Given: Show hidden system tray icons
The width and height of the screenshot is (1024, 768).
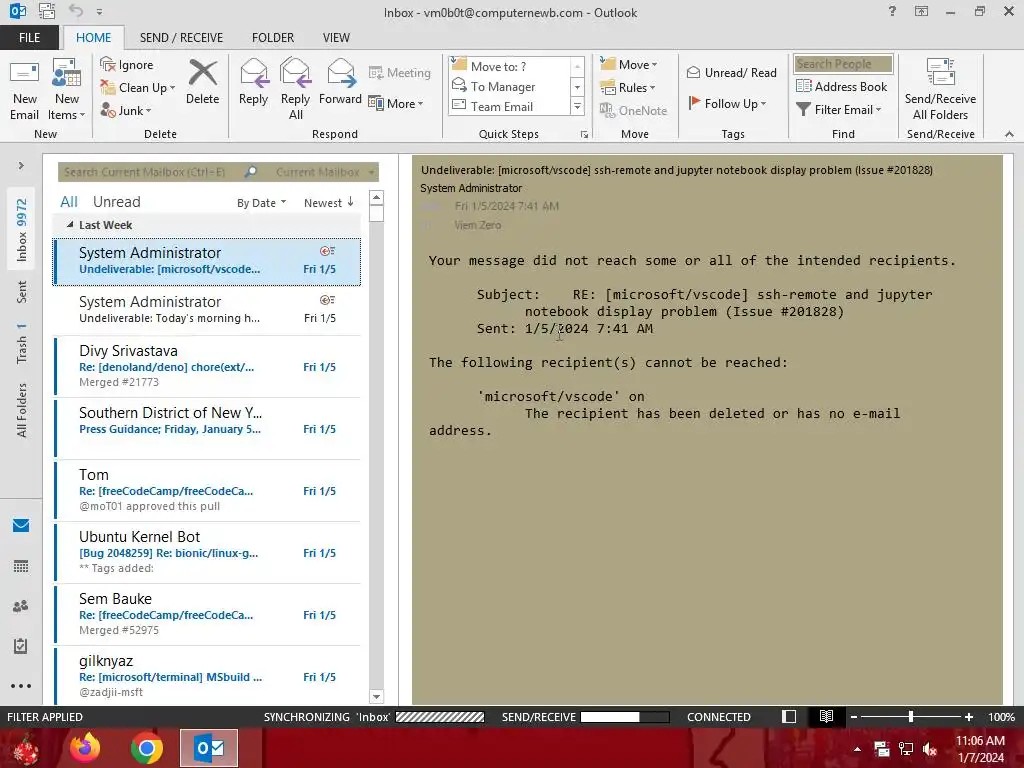Looking at the screenshot, I should click(857, 749).
